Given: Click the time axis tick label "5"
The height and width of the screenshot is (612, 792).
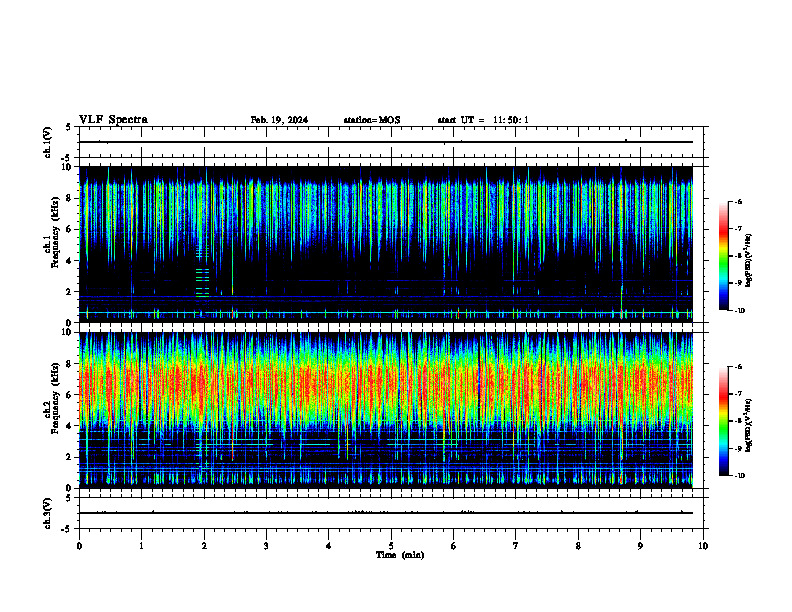Looking at the screenshot, I should pyautogui.click(x=391, y=546).
